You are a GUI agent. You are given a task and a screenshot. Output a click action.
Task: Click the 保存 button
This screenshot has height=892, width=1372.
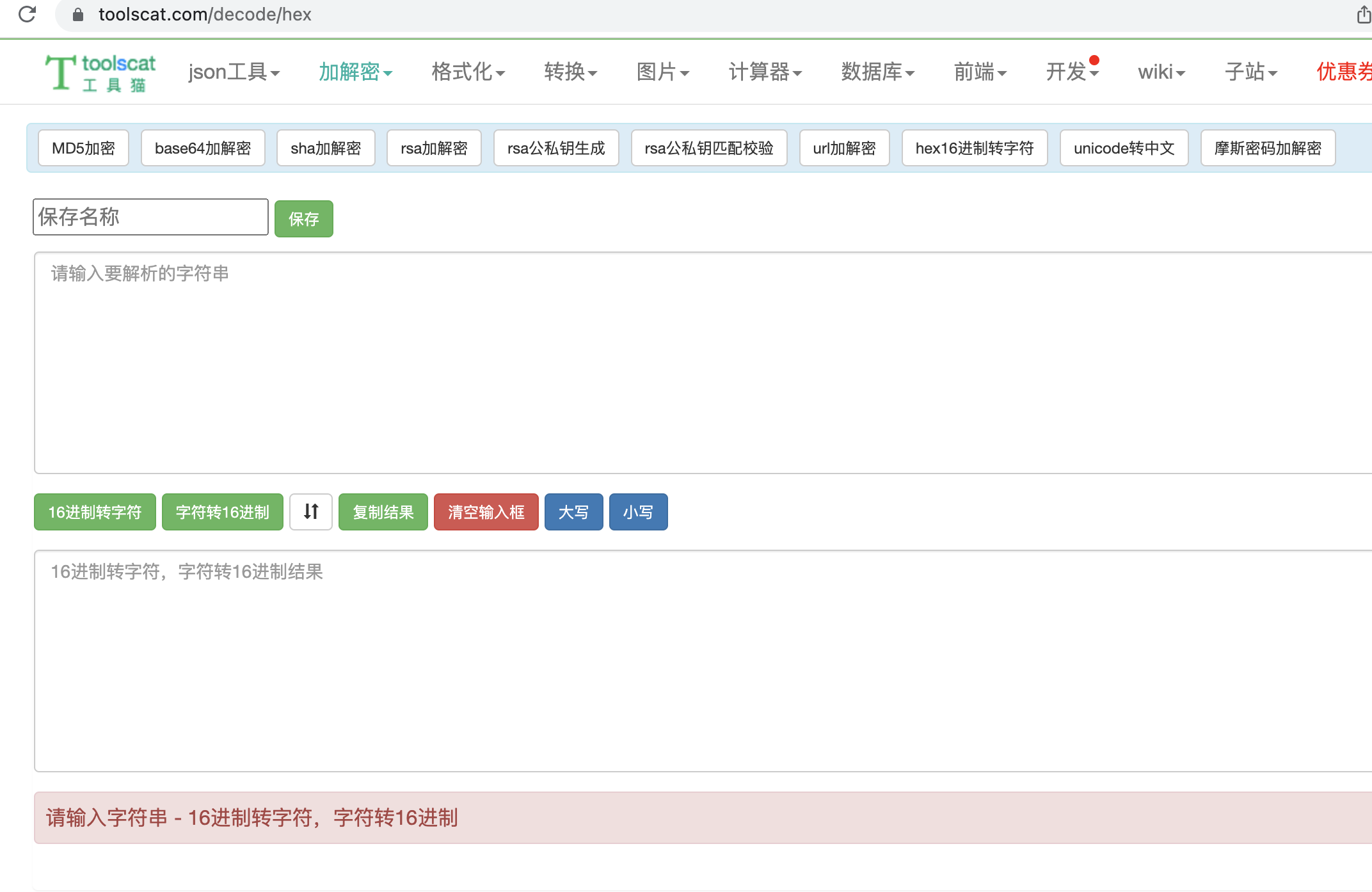pos(304,218)
